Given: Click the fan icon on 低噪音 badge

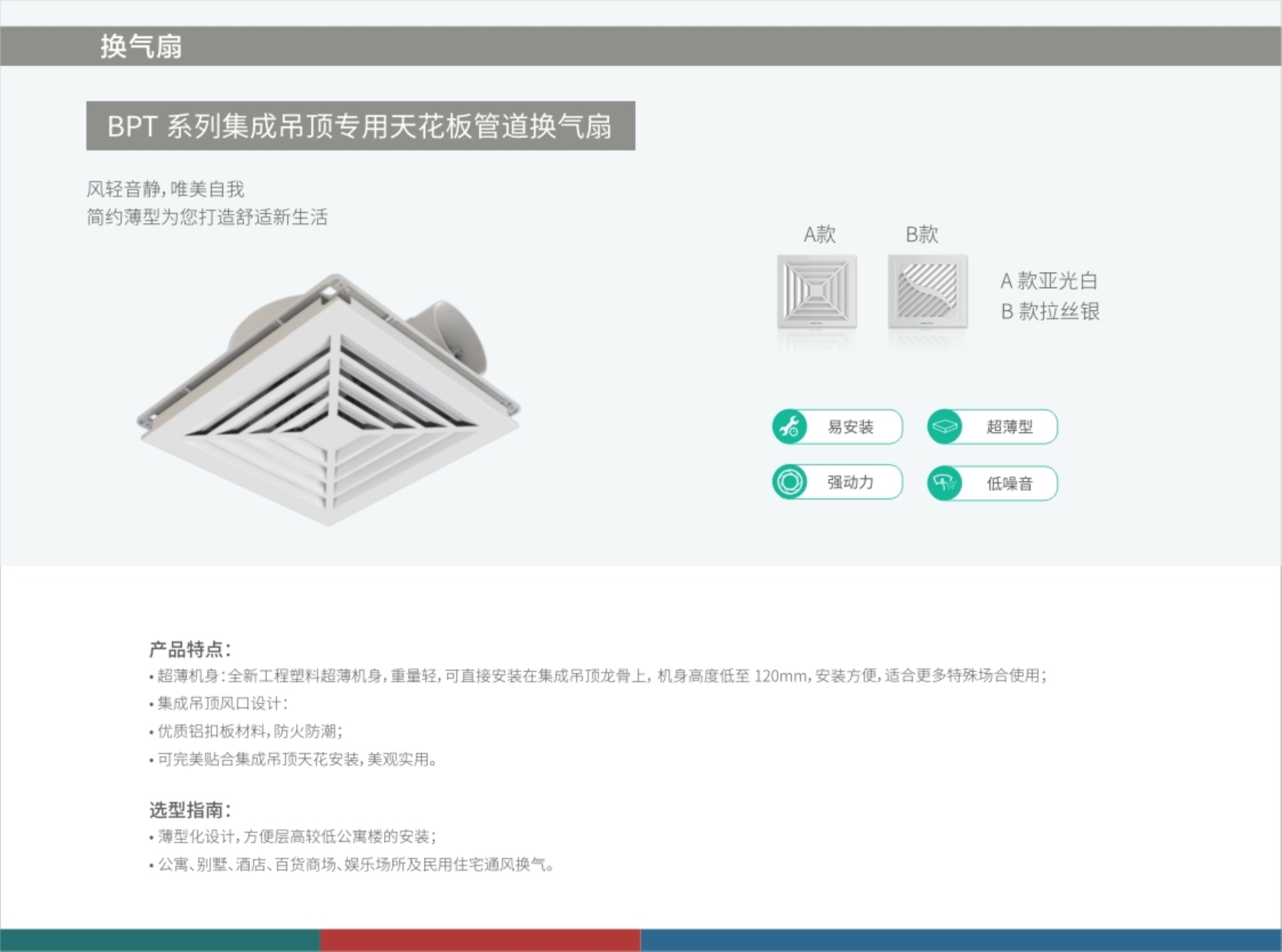Looking at the screenshot, I should (944, 483).
